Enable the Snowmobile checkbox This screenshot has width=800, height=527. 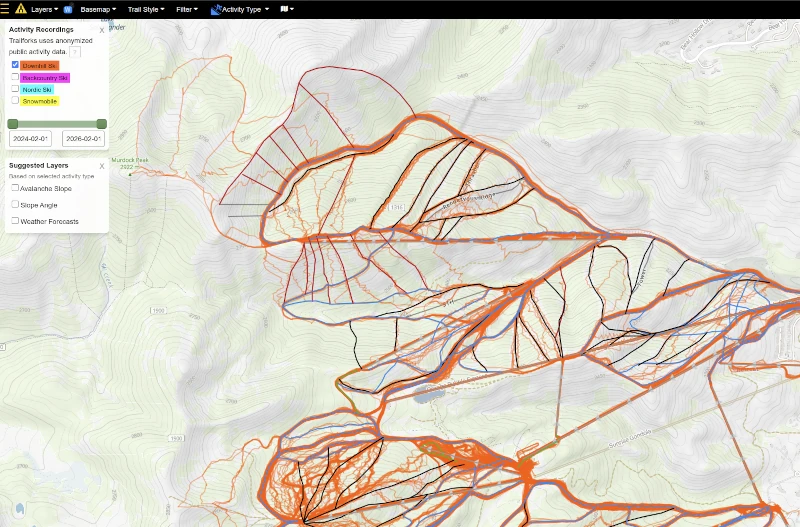(x=15, y=101)
